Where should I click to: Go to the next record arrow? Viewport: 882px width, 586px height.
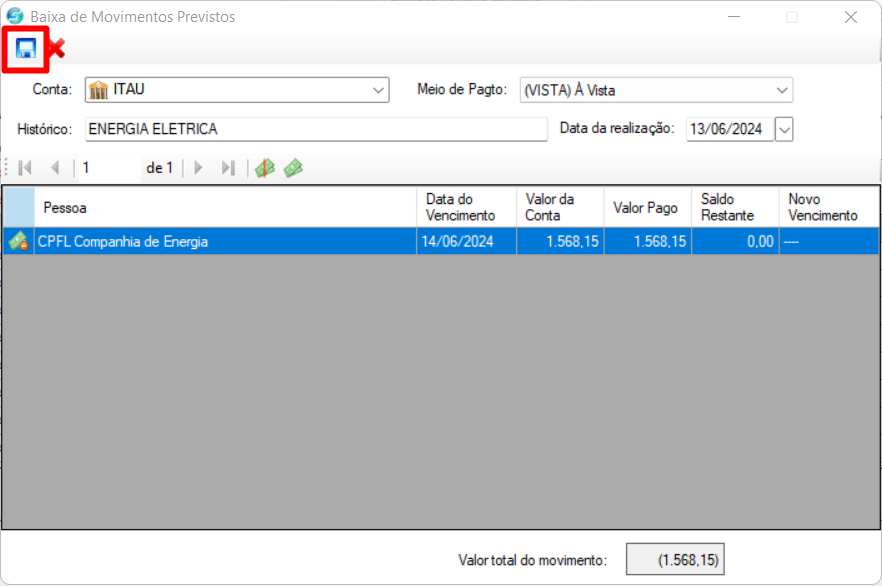[198, 168]
